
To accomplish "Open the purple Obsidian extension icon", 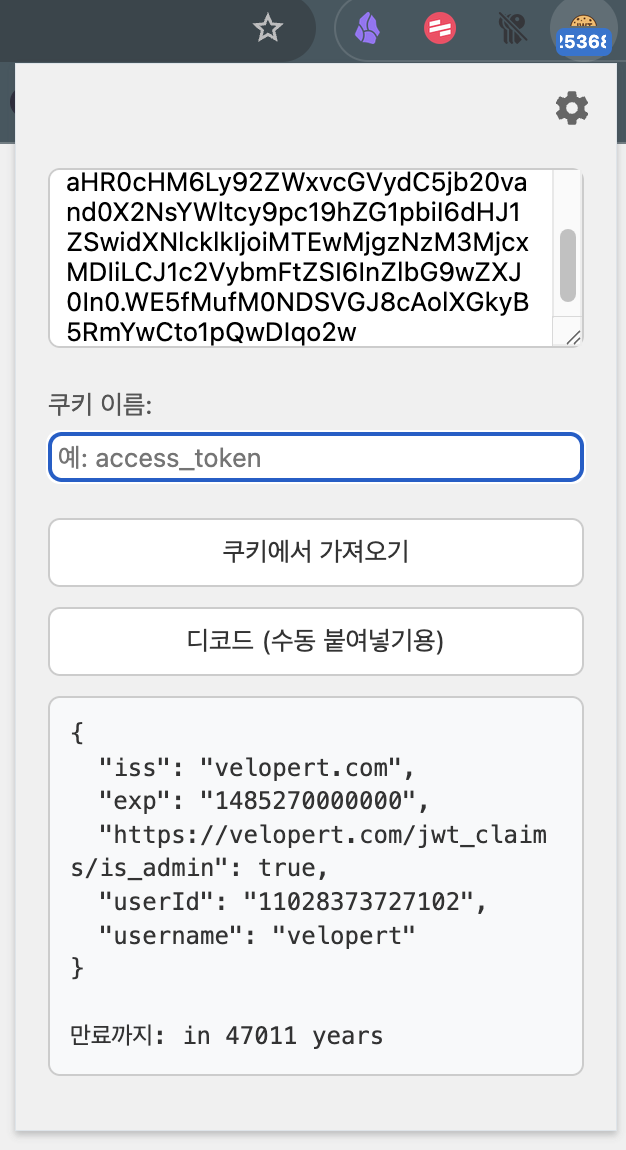I will pyautogui.click(x=369, y=29).
